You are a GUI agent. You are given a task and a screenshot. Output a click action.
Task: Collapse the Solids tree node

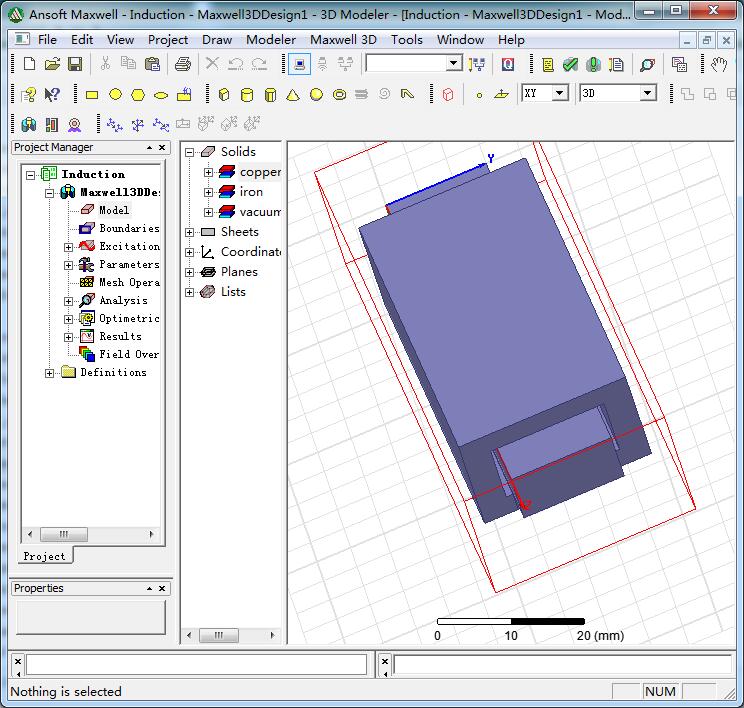pos(189,152)
